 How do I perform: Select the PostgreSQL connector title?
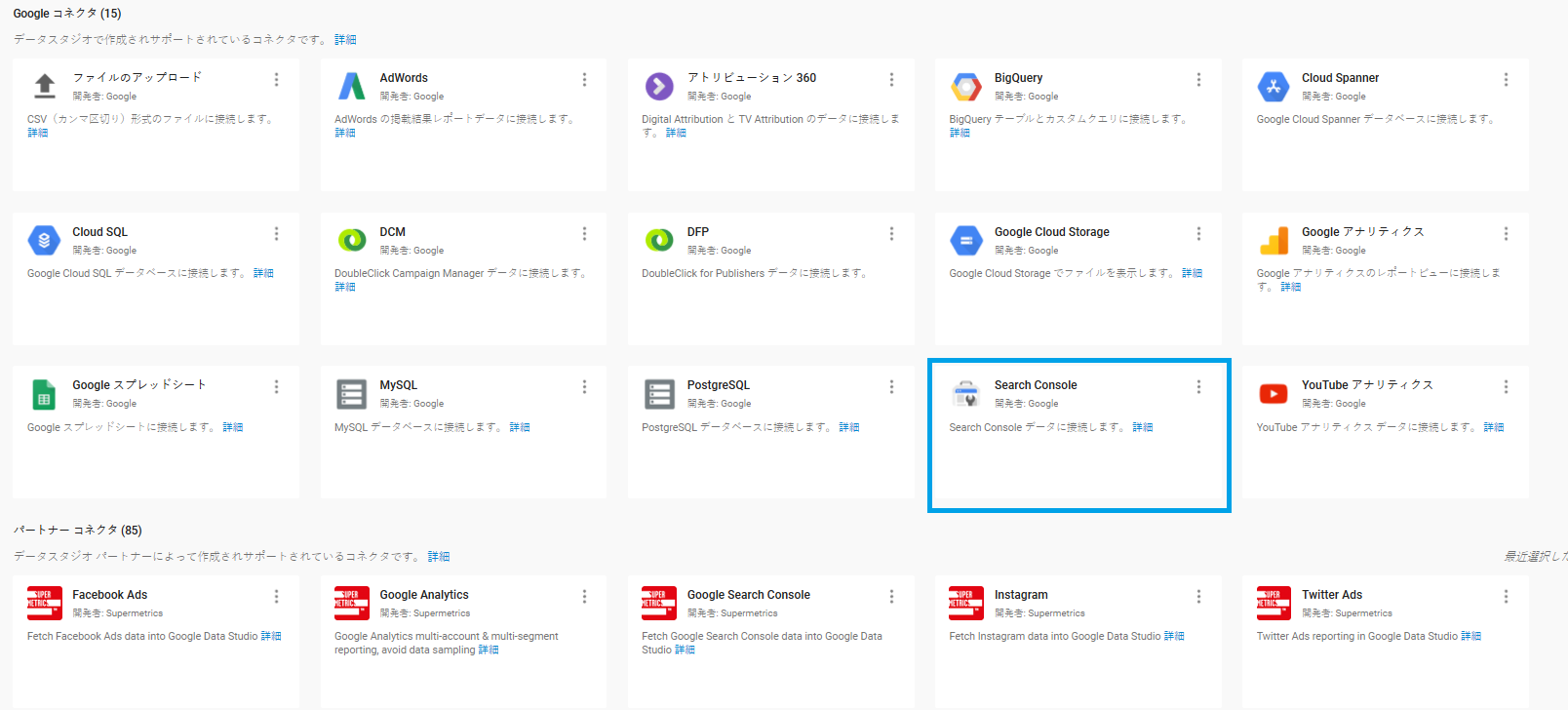(x=719, y=385)
